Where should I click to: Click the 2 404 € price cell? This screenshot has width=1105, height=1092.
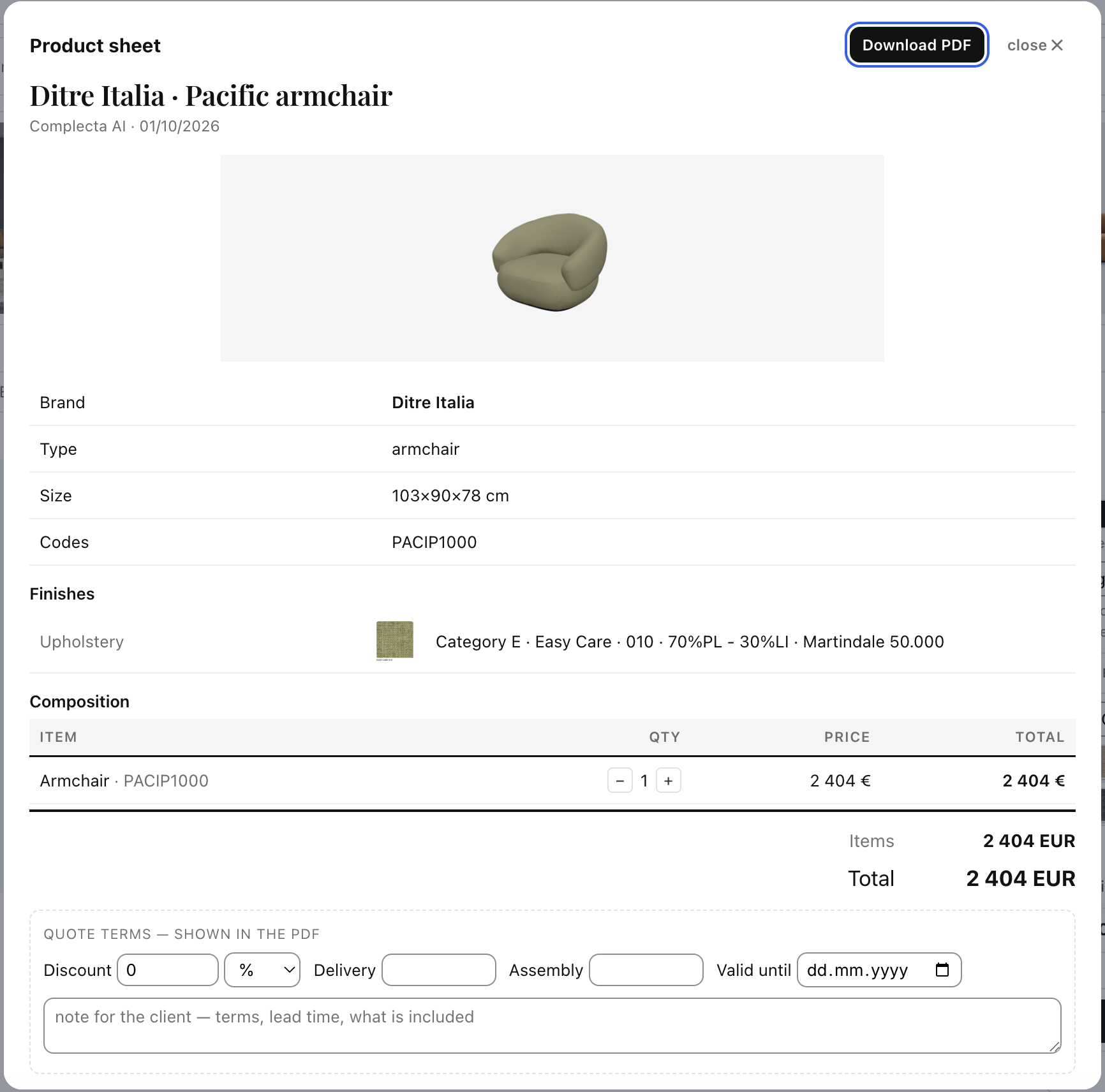click(840, 781)
